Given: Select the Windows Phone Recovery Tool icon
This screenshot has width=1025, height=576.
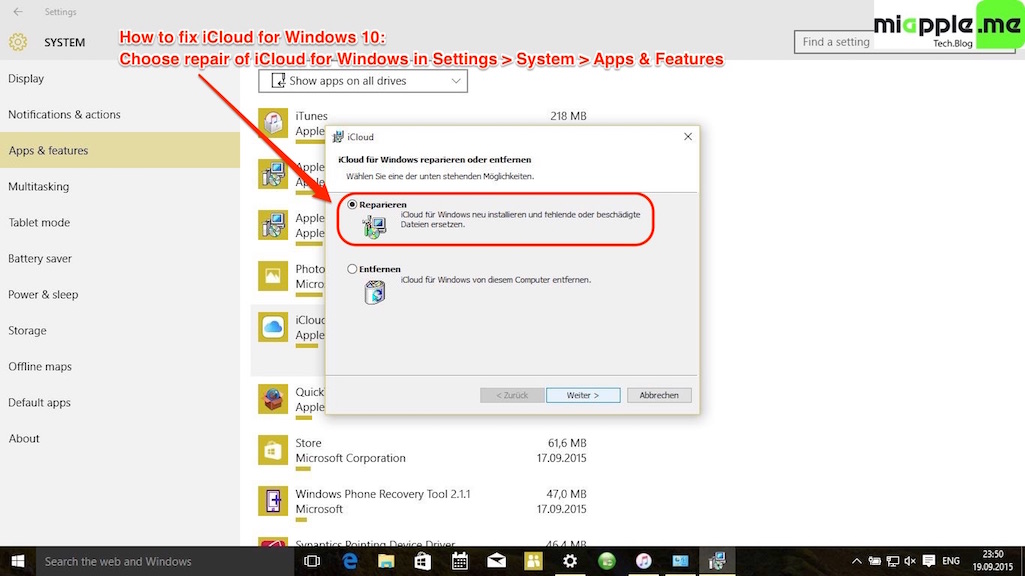Looking at the screenshot, I should point(273,501).
